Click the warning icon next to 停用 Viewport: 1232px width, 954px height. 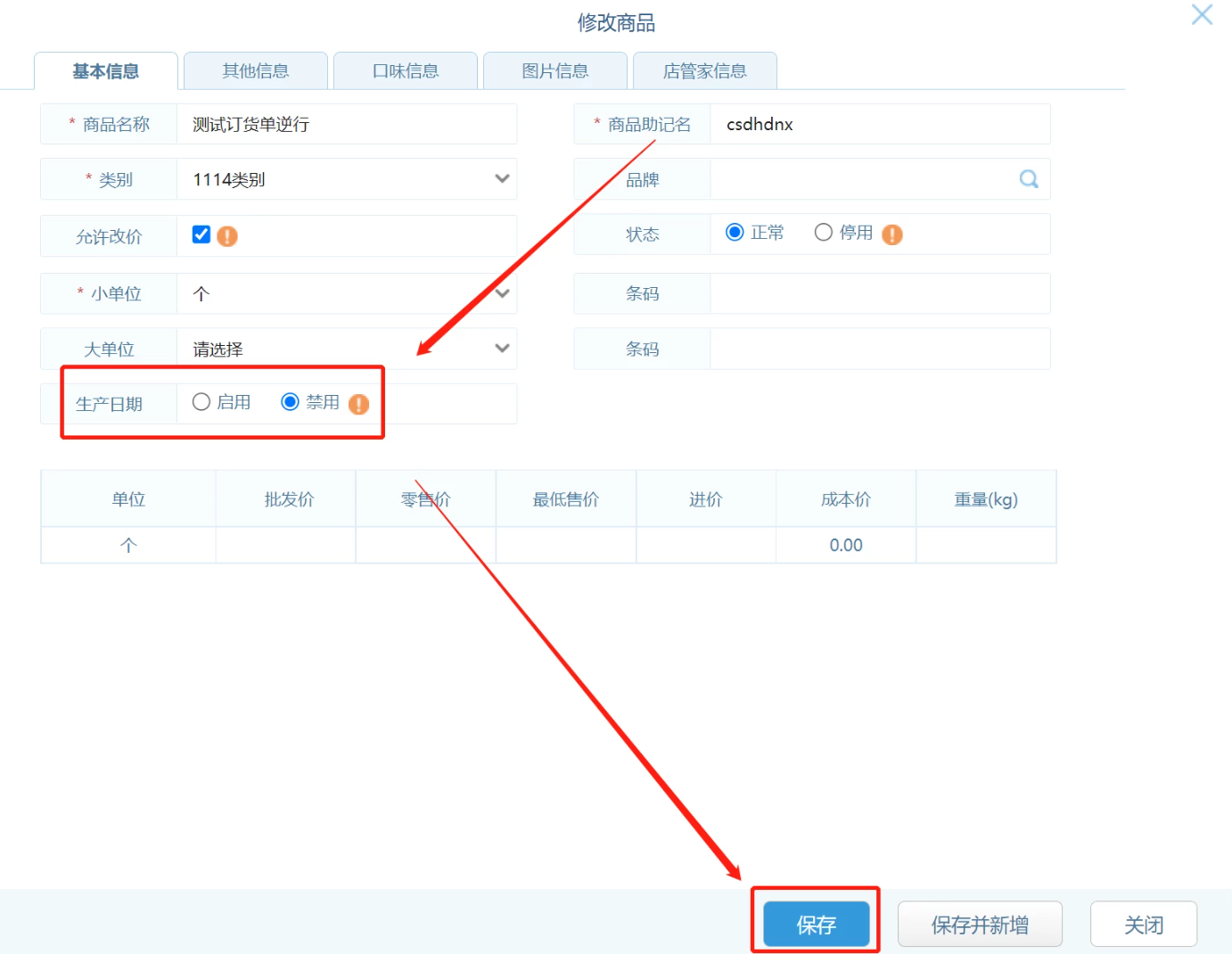pos(891,234)
